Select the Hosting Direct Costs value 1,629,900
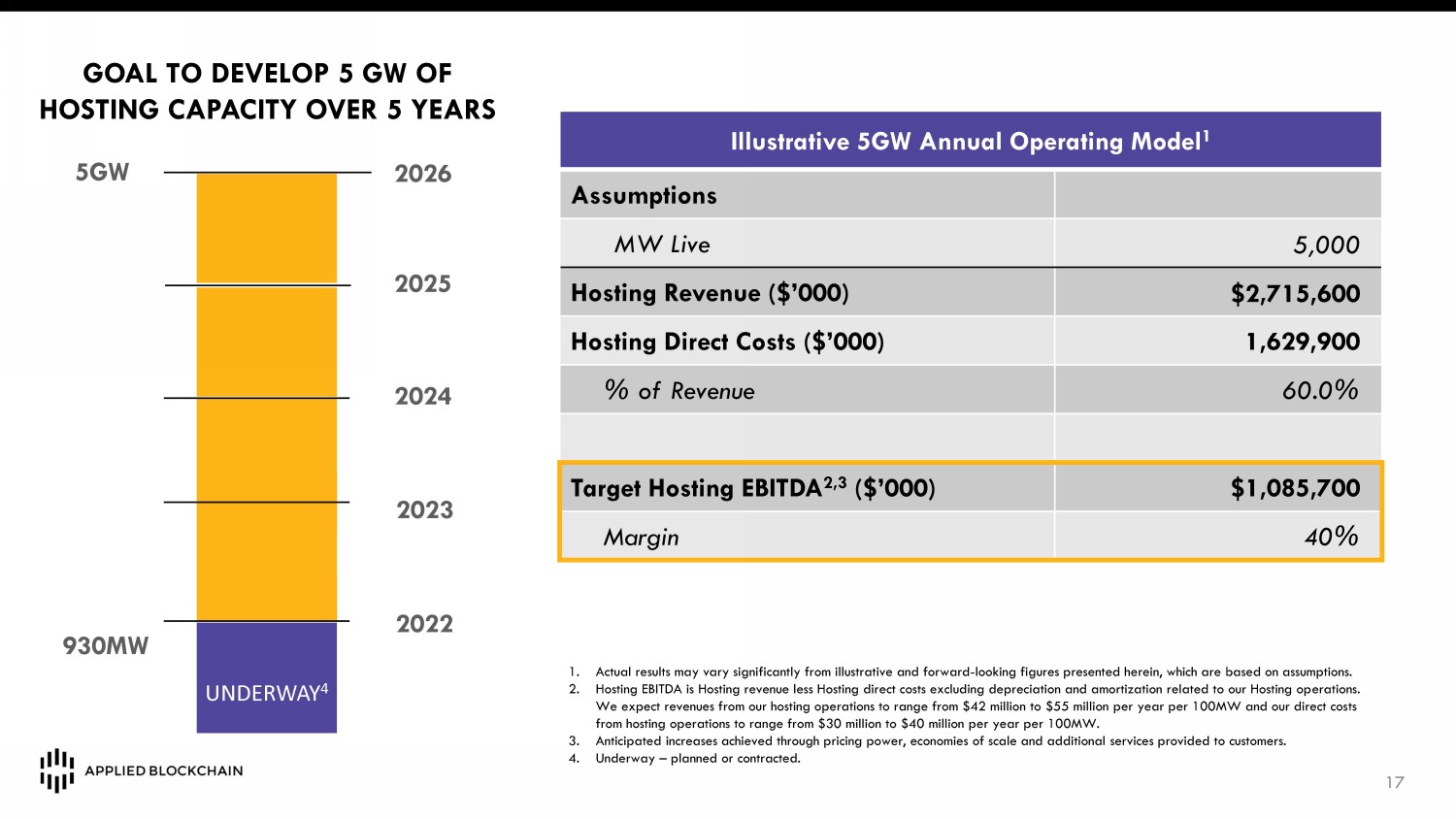 point(1303,343)
